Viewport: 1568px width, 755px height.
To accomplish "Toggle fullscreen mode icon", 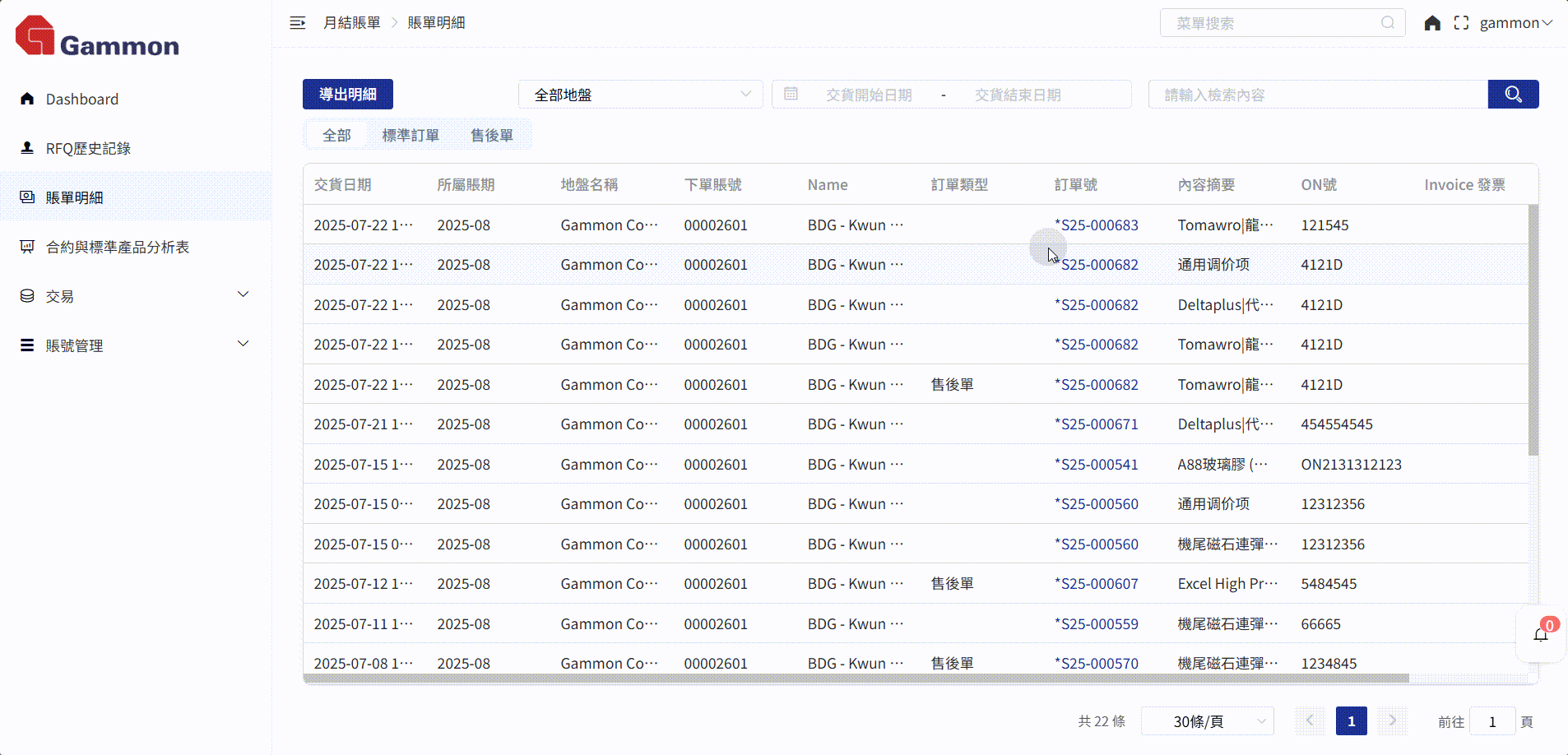I will tap(1461, 23).
